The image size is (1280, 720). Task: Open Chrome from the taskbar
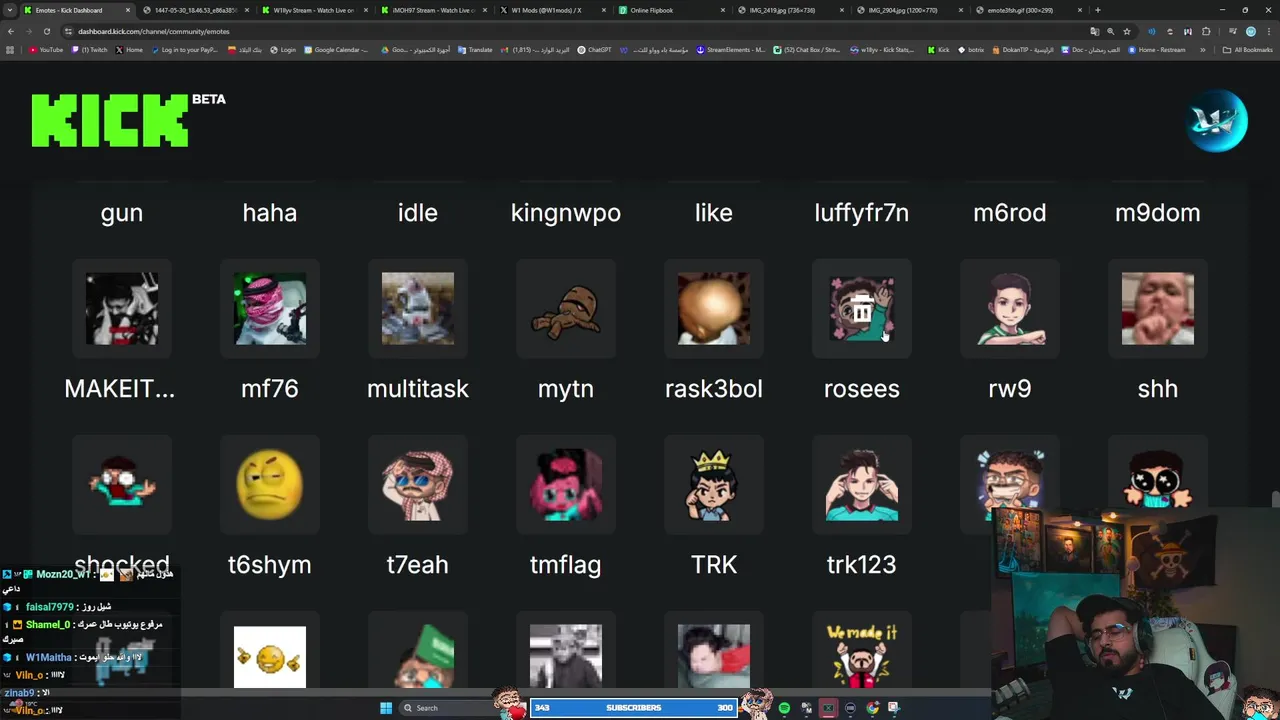[872, 708]
